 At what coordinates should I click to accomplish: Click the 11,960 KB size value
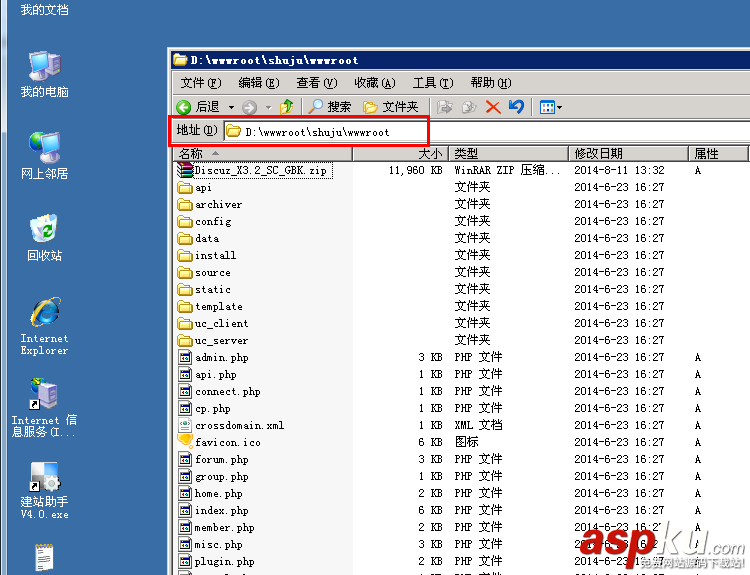[415, 170]
